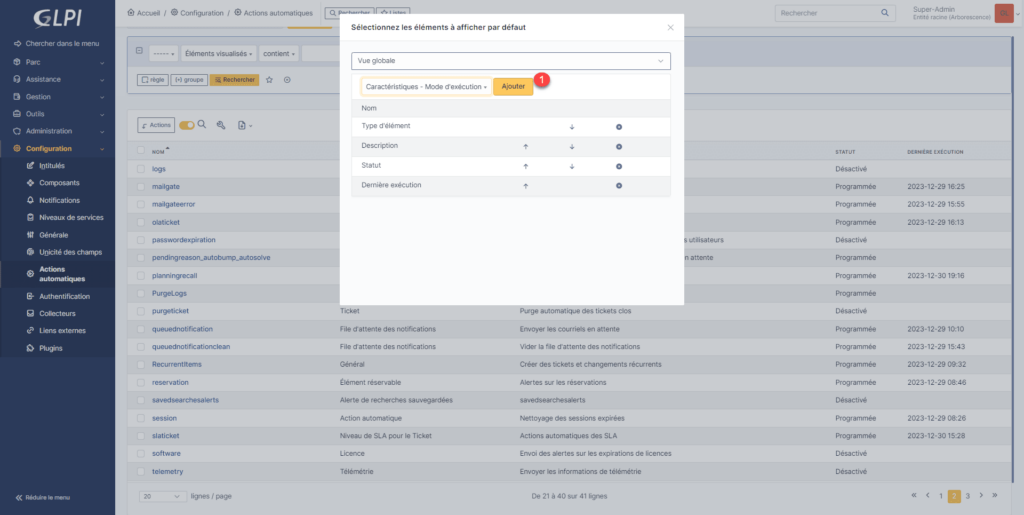Save current search as a bookmark star

point(269,80)
